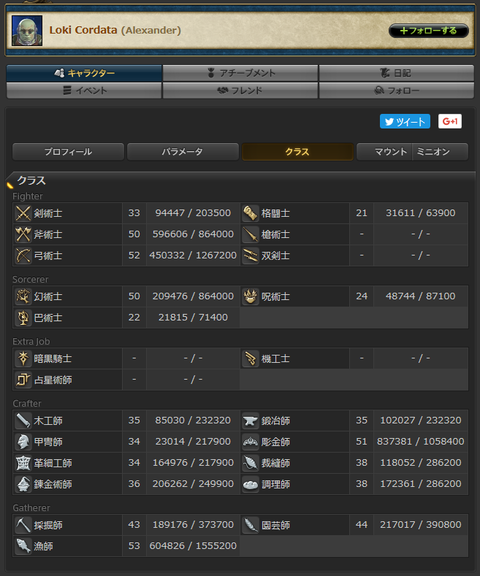Click the 格闘士 (Pugilist) class icon
The height and width of the screenshot is (576, 480).
(x=250, y=213)
